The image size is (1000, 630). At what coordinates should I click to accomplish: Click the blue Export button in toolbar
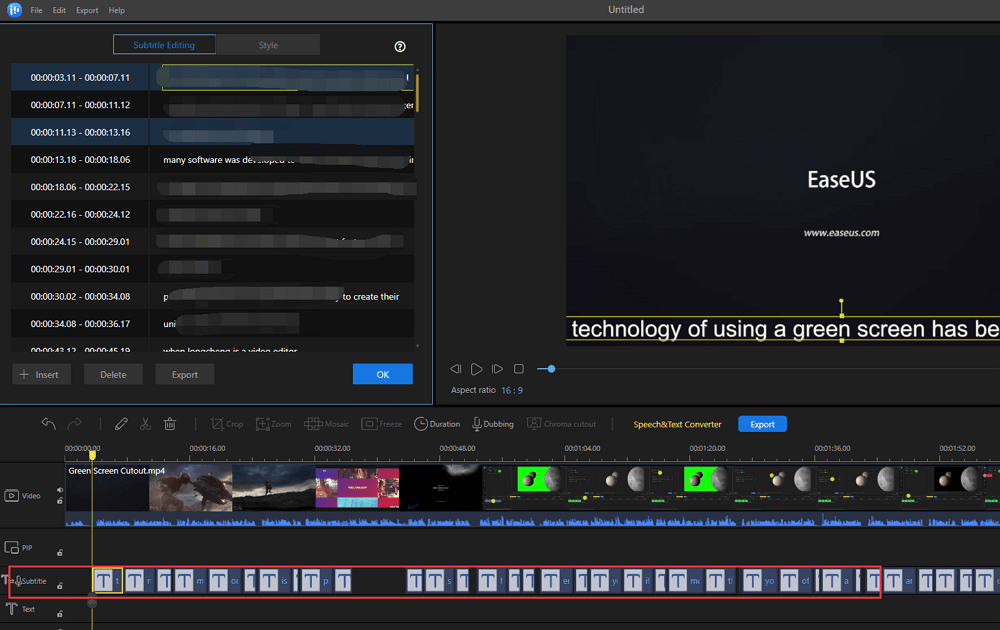(762, 424)
